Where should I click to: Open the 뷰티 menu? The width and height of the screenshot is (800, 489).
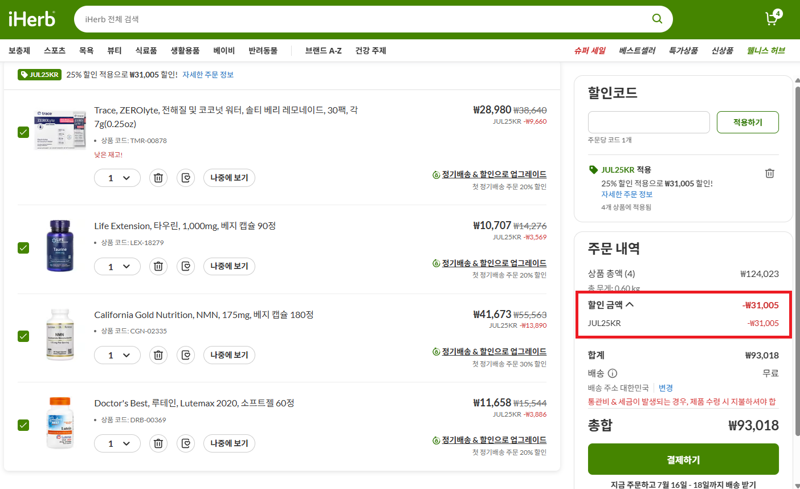click(x=114, y=51)
